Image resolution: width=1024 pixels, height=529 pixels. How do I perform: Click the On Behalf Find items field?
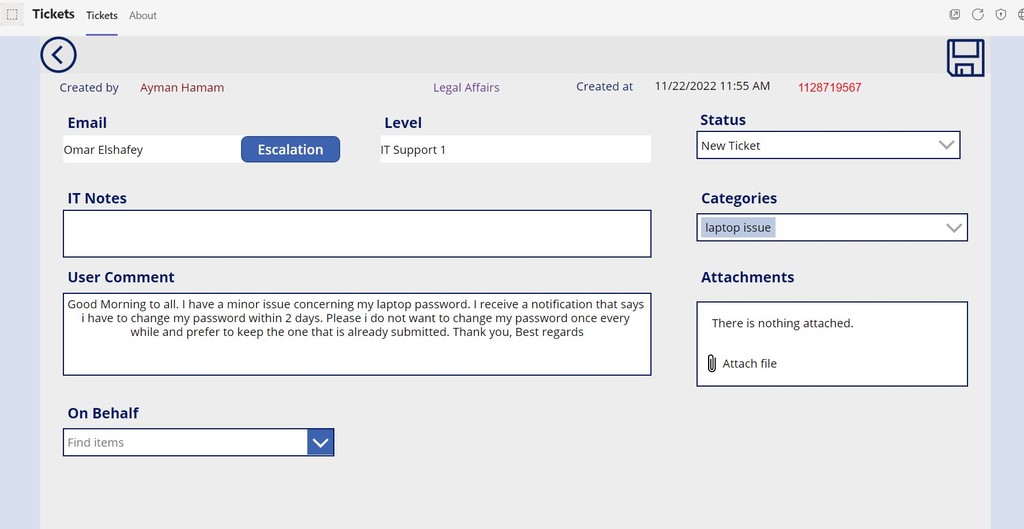click(x=185, y=443)
